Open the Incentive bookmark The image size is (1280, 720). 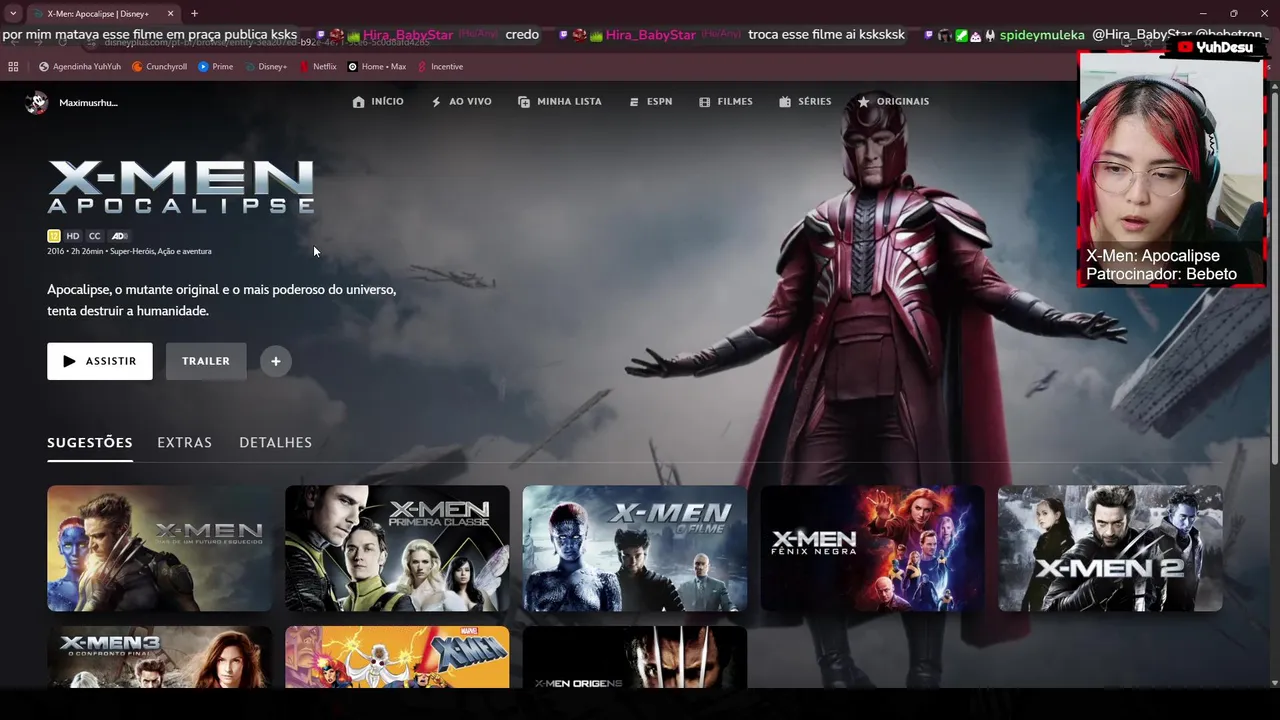pyautogui.click(x=439, y=67)
